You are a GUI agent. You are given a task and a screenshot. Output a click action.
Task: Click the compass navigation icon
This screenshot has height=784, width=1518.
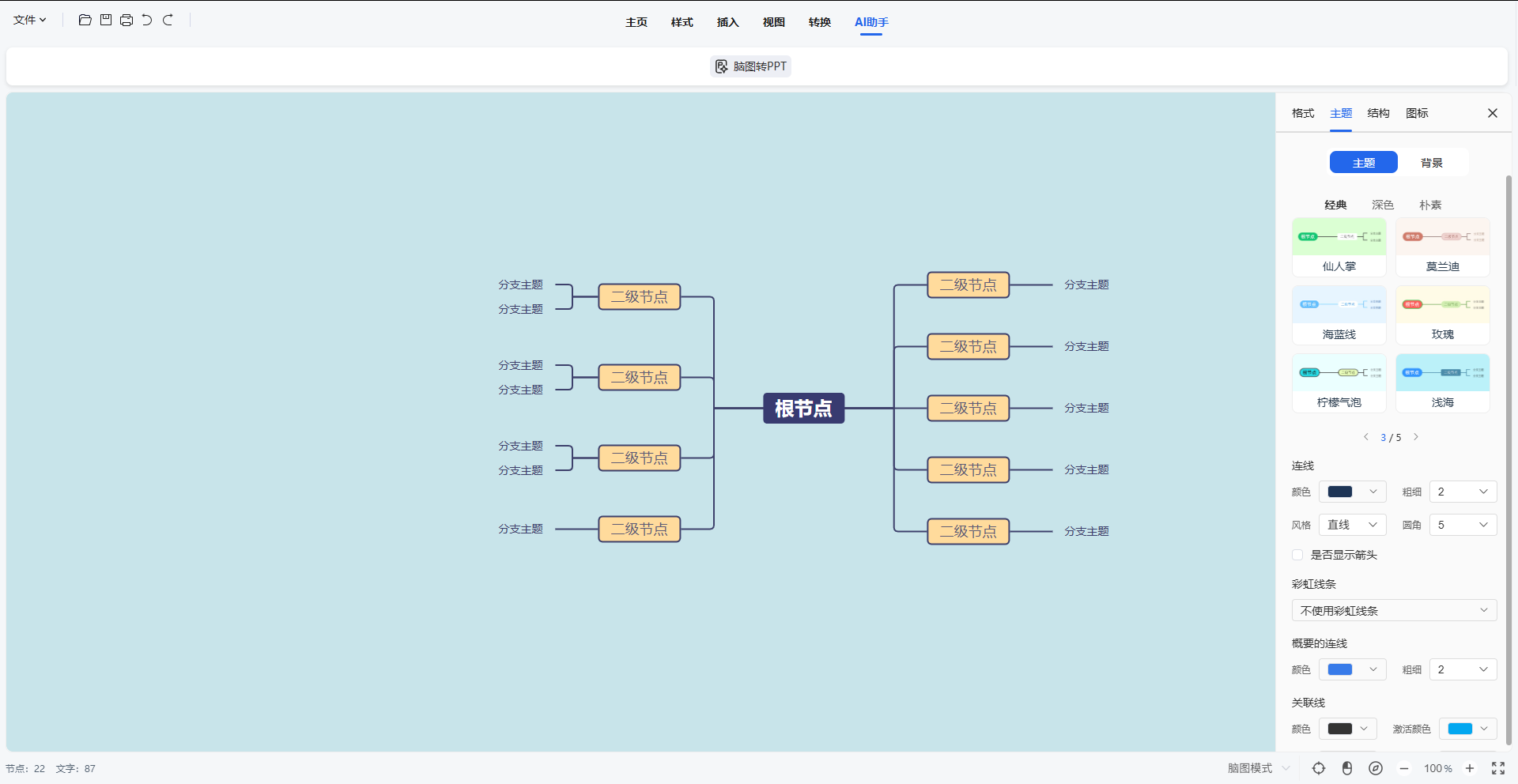click(x=1376, y=768)
